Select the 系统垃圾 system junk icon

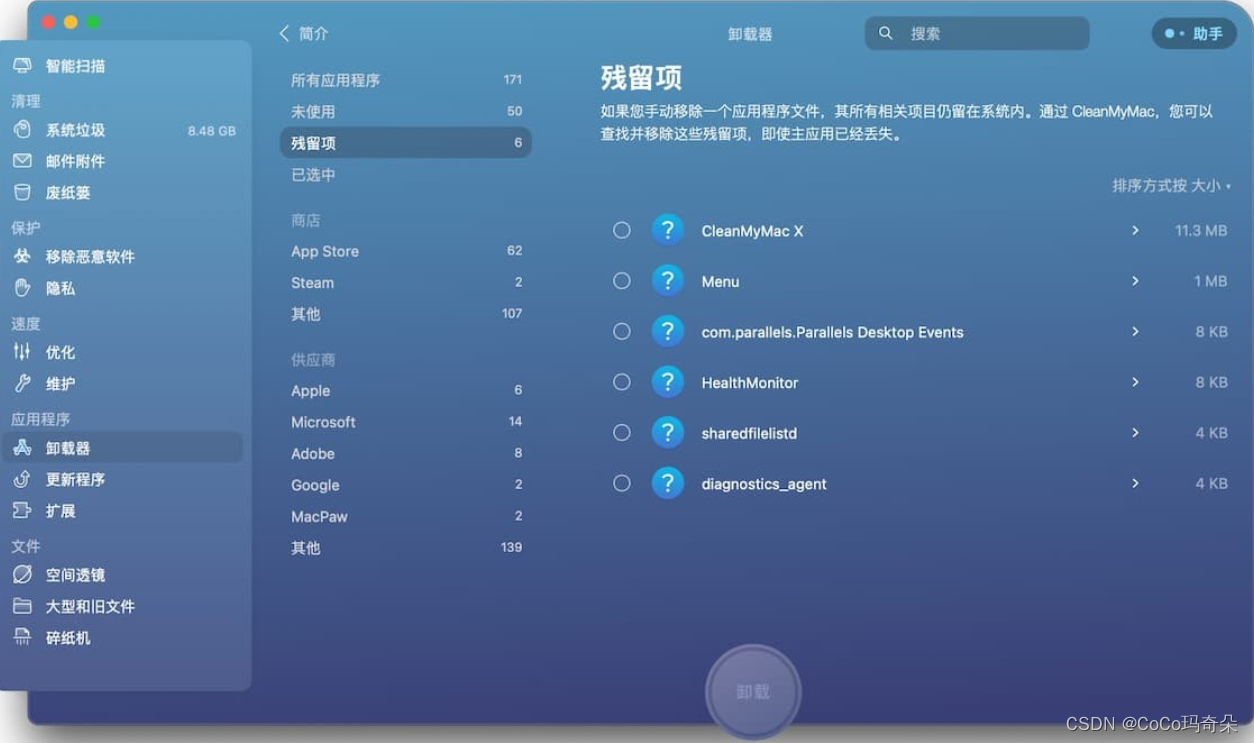22,130
